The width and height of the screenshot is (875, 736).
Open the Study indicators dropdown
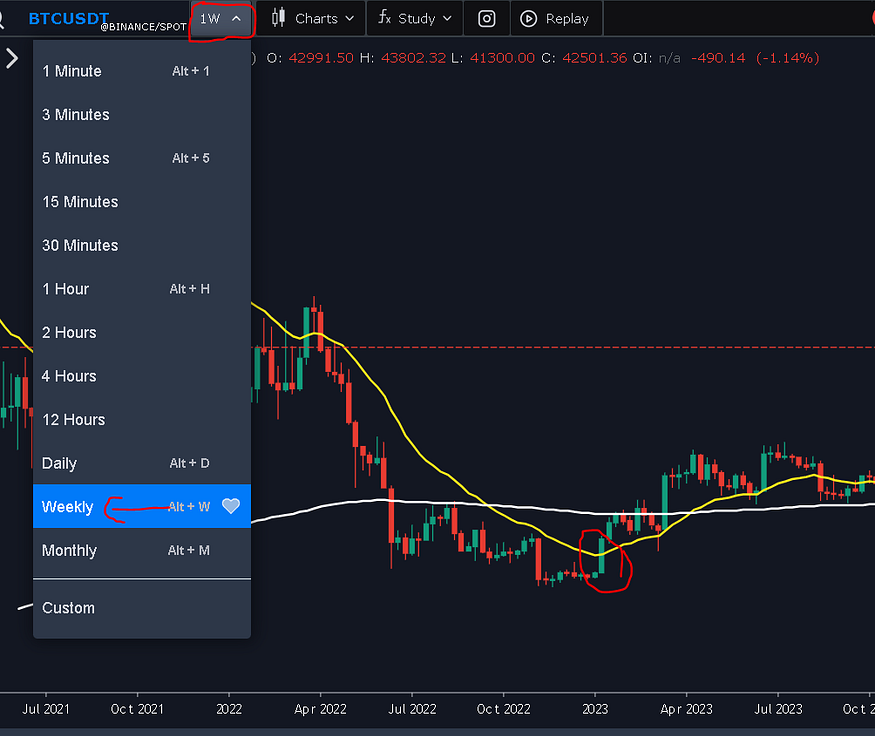[x=415, y=19]
